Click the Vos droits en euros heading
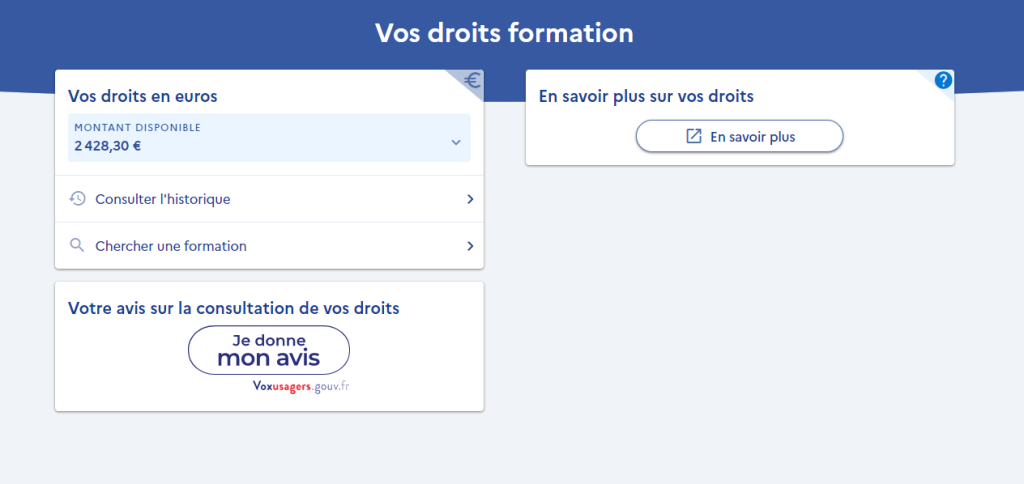 tap(142, 96)
